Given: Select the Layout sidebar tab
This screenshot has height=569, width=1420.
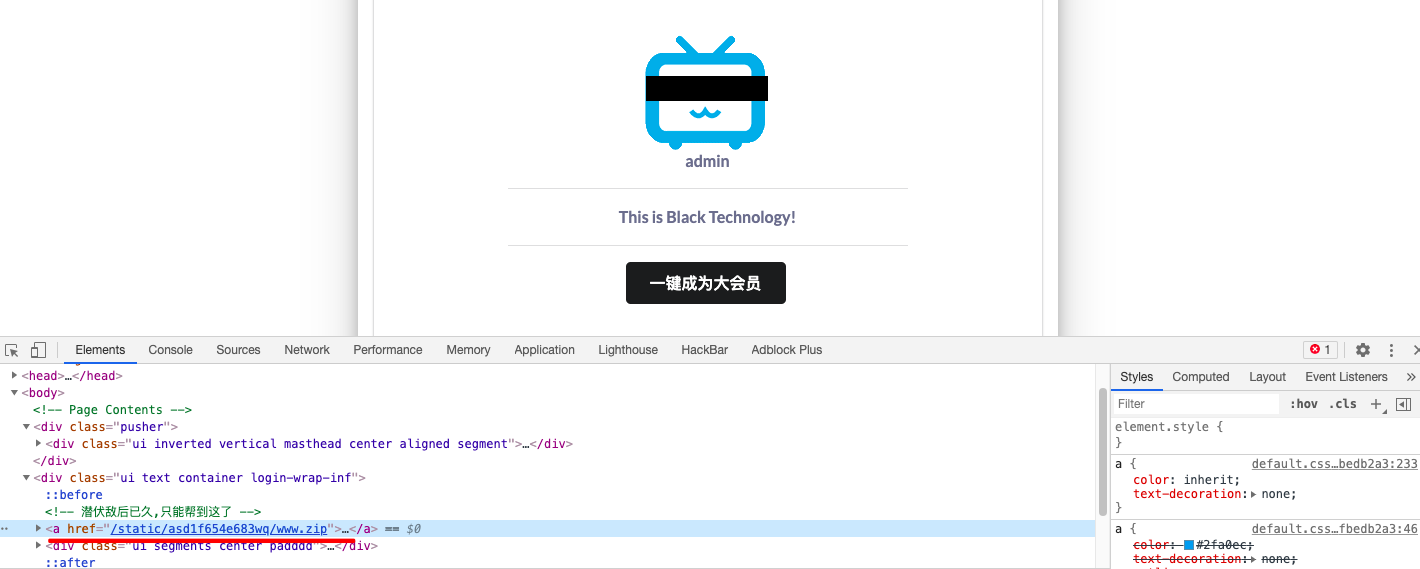Looking at the screenshot, I should point(1267,377).
